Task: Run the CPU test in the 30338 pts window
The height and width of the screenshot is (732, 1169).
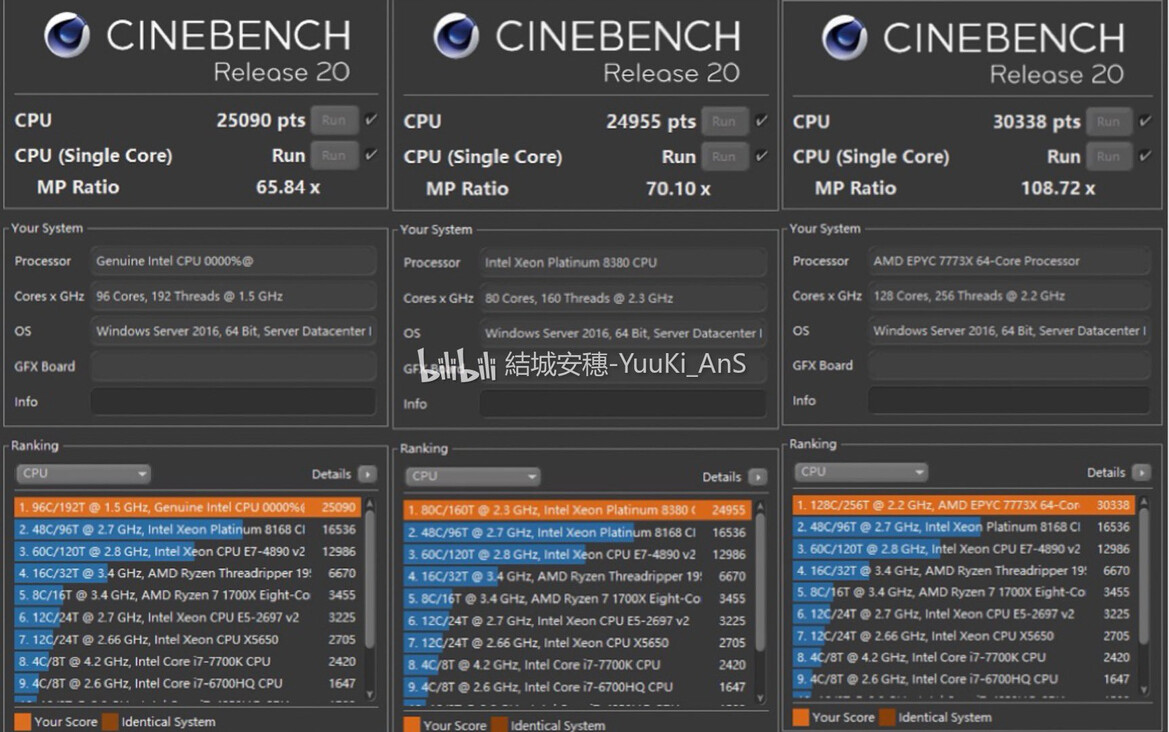Action: 1109,122
